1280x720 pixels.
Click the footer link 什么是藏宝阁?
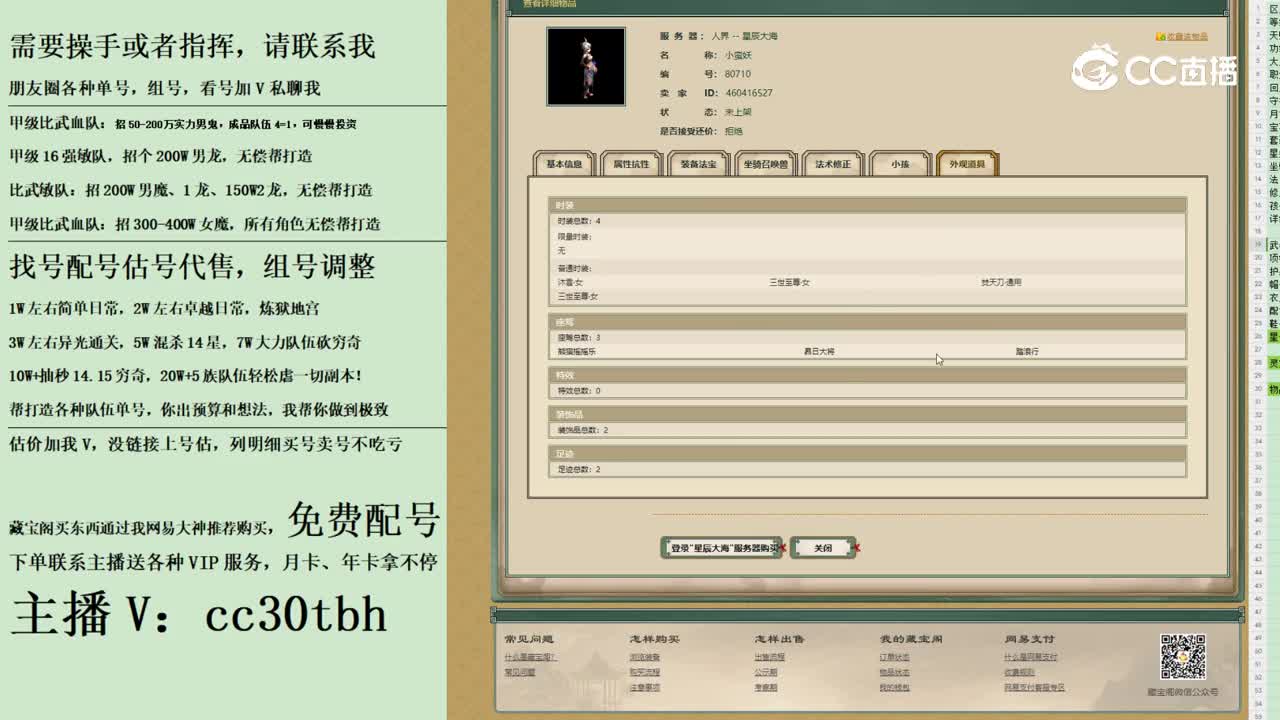click(530, 657)
